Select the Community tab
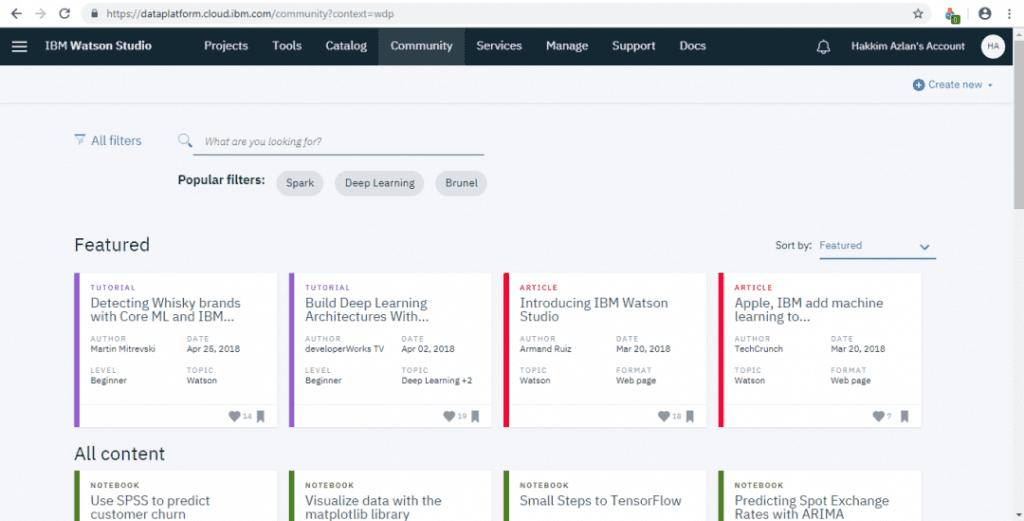Image resolution: width=1024 pixels, height=521 pixels. pos(421,46)
